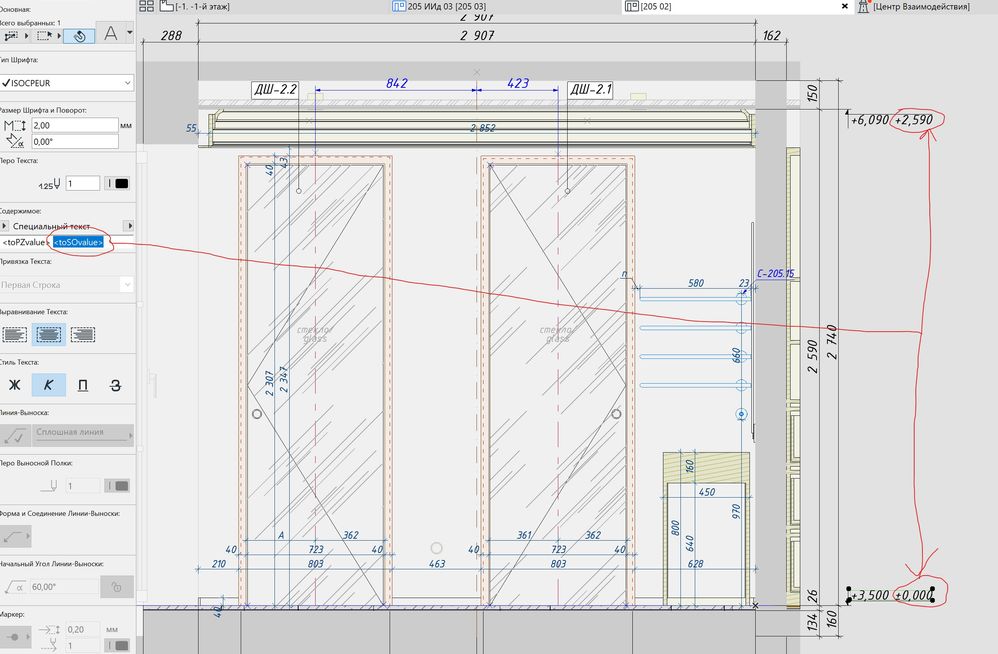The width and height of the screenshot is (998, 654).
Task: Click the marker size icon
Action: [50, 629]
